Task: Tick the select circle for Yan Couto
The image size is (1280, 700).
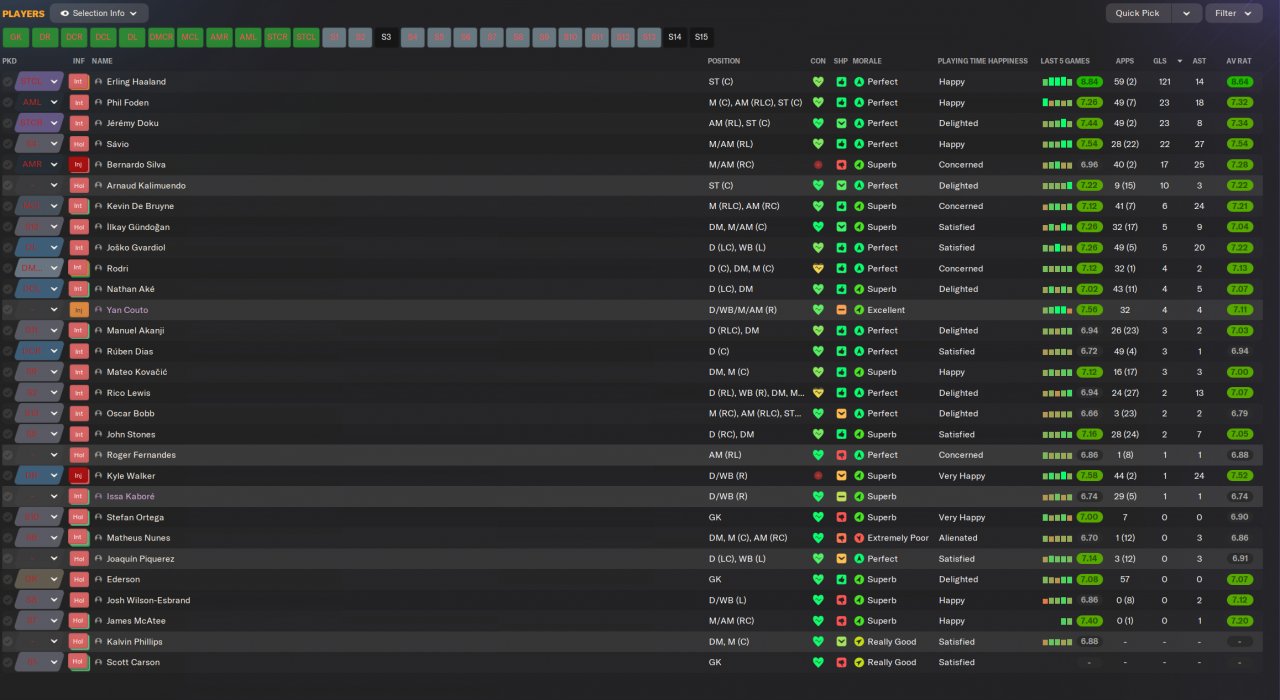Action: click(8, 310)
